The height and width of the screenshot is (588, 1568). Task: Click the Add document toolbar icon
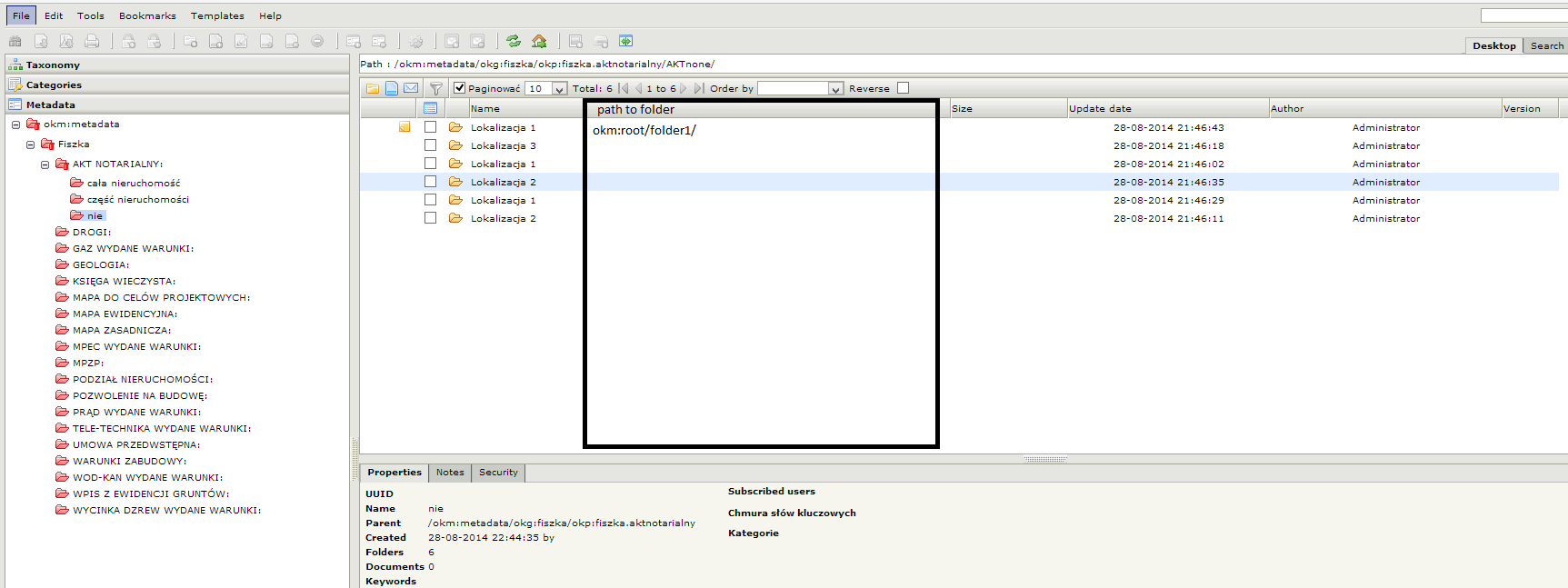pyautogui.click(x=215, y=41)
